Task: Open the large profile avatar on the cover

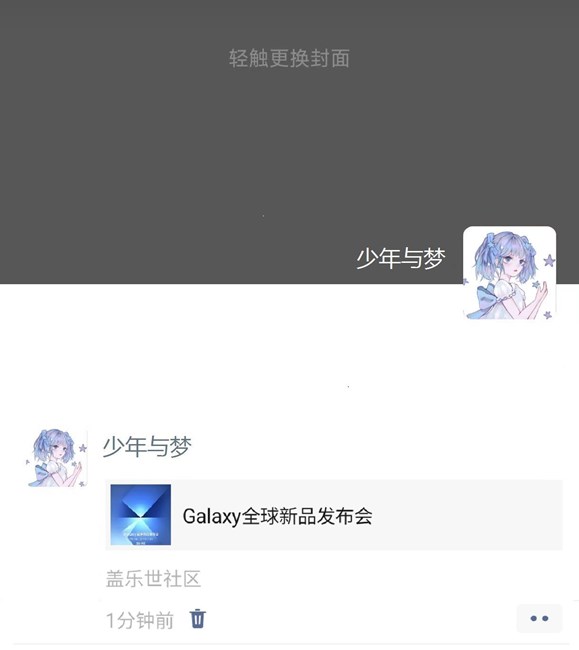Action: tap(509, 273)
